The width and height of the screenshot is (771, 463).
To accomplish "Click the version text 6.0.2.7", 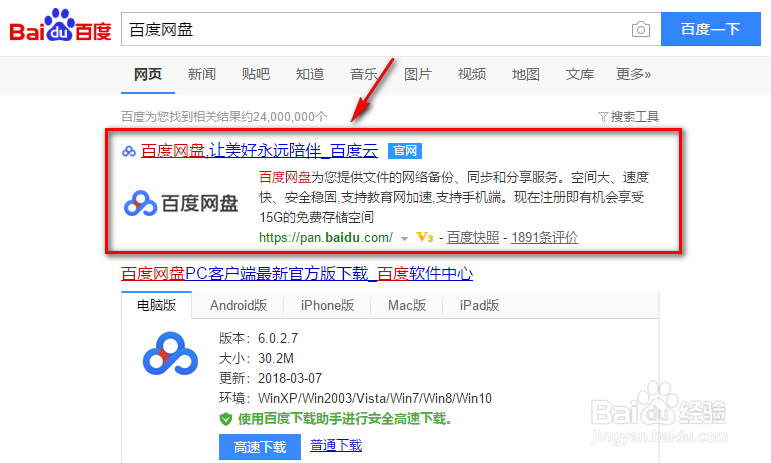I will (x=278, y=338).
